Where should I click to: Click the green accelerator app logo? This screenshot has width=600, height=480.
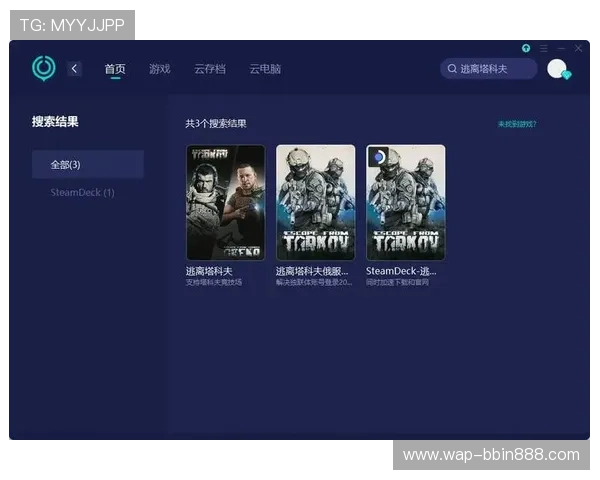pyautogui.click(x=44, y=69)
